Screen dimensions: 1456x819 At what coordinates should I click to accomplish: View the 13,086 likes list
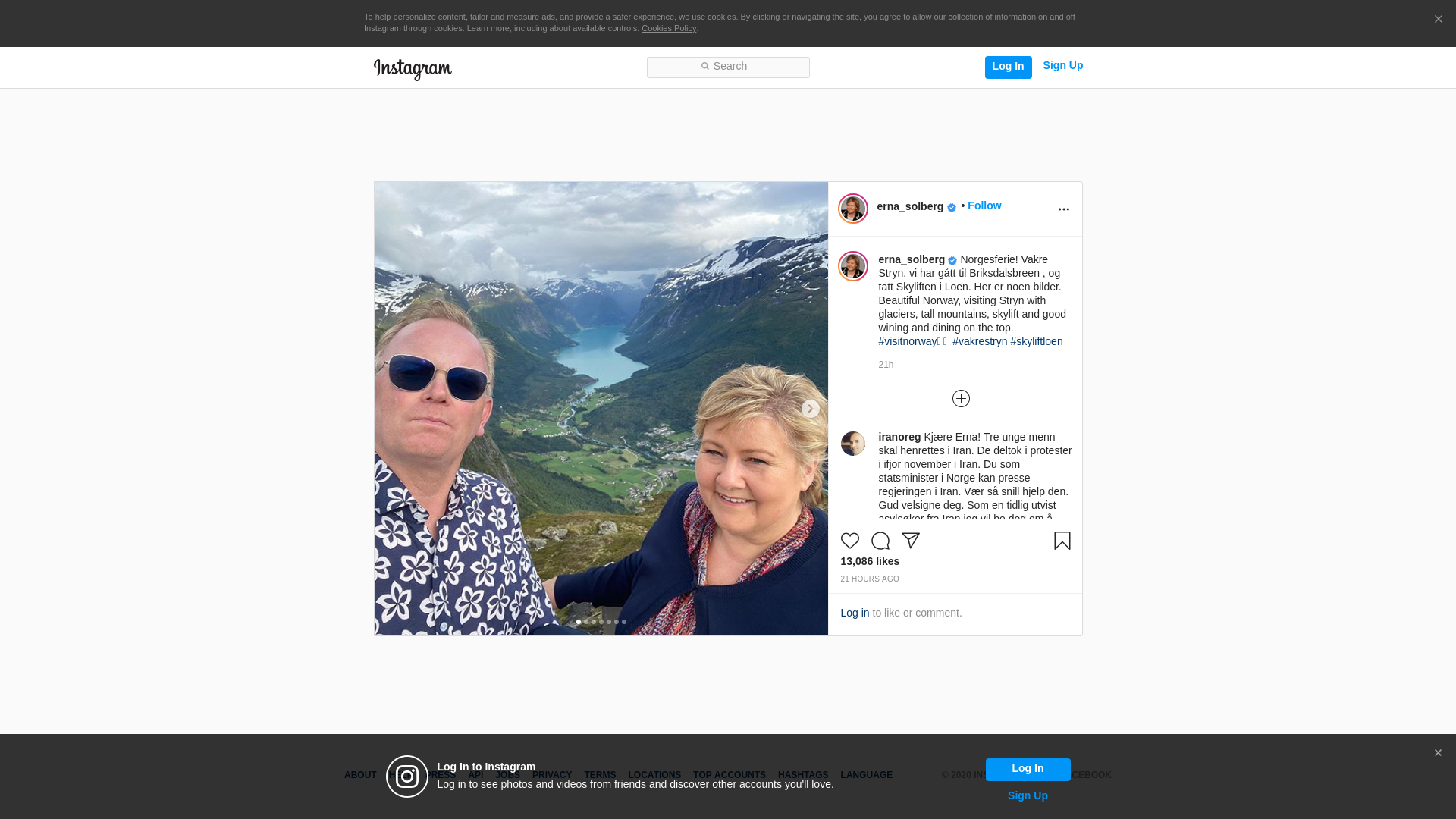click(x=870, y=561)
